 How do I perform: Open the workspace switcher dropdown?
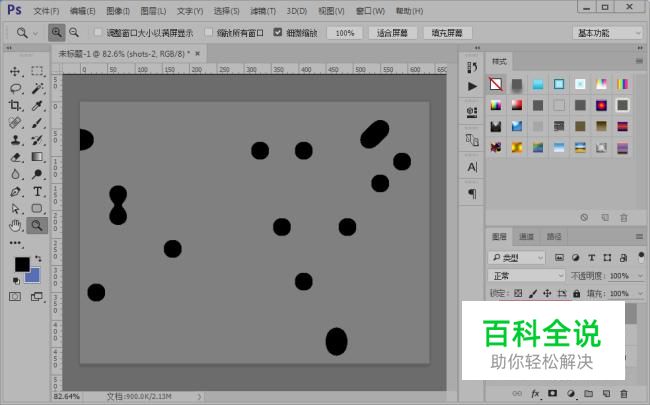click(608, 33)
